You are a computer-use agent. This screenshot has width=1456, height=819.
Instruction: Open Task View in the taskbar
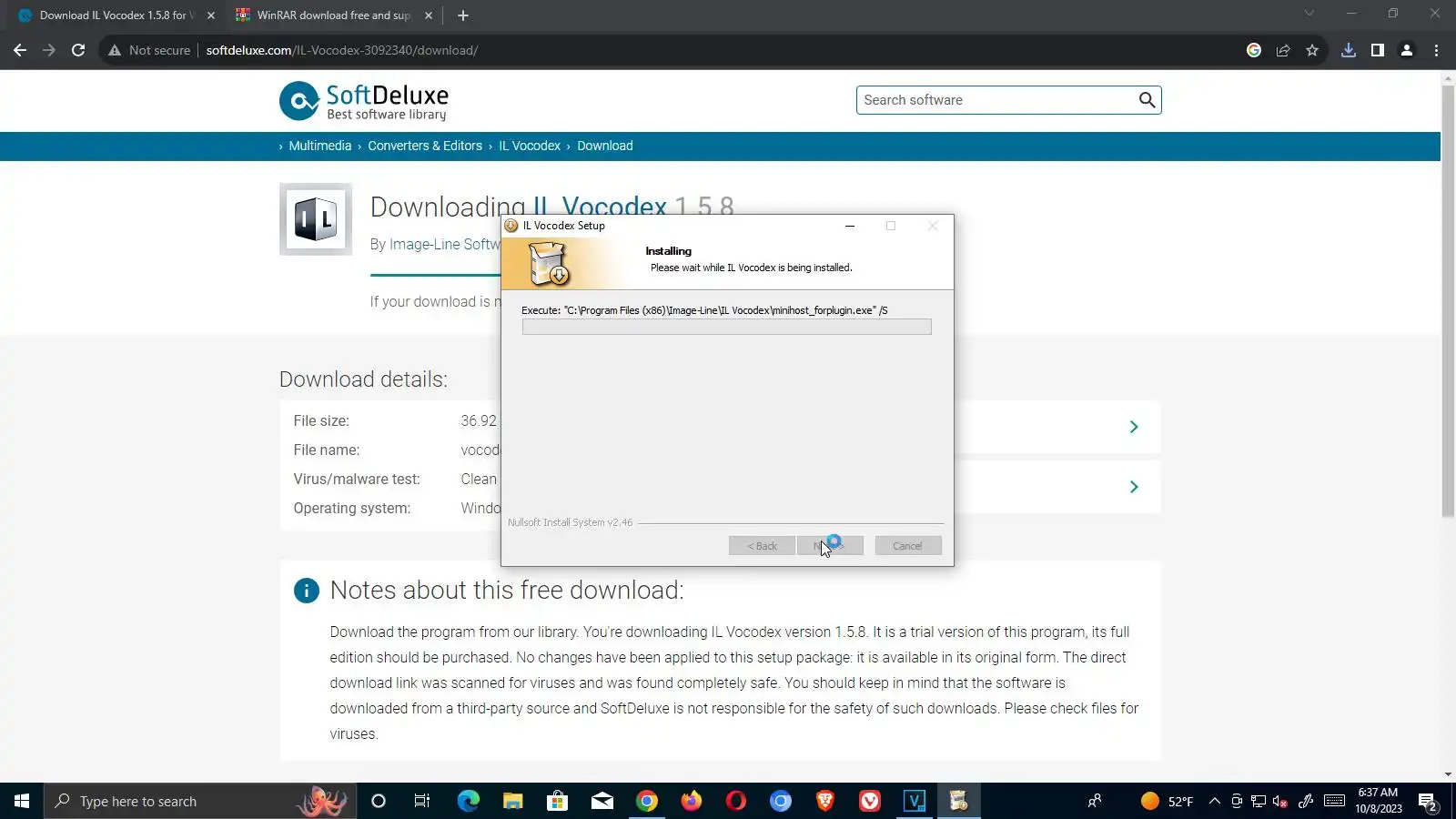point(422,801)
